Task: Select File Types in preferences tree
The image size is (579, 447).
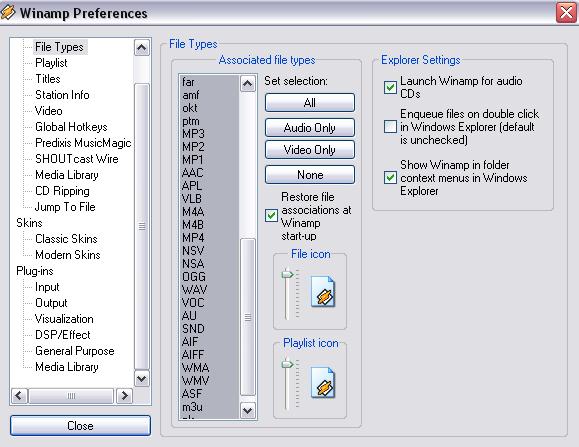Action: [59, 47]
